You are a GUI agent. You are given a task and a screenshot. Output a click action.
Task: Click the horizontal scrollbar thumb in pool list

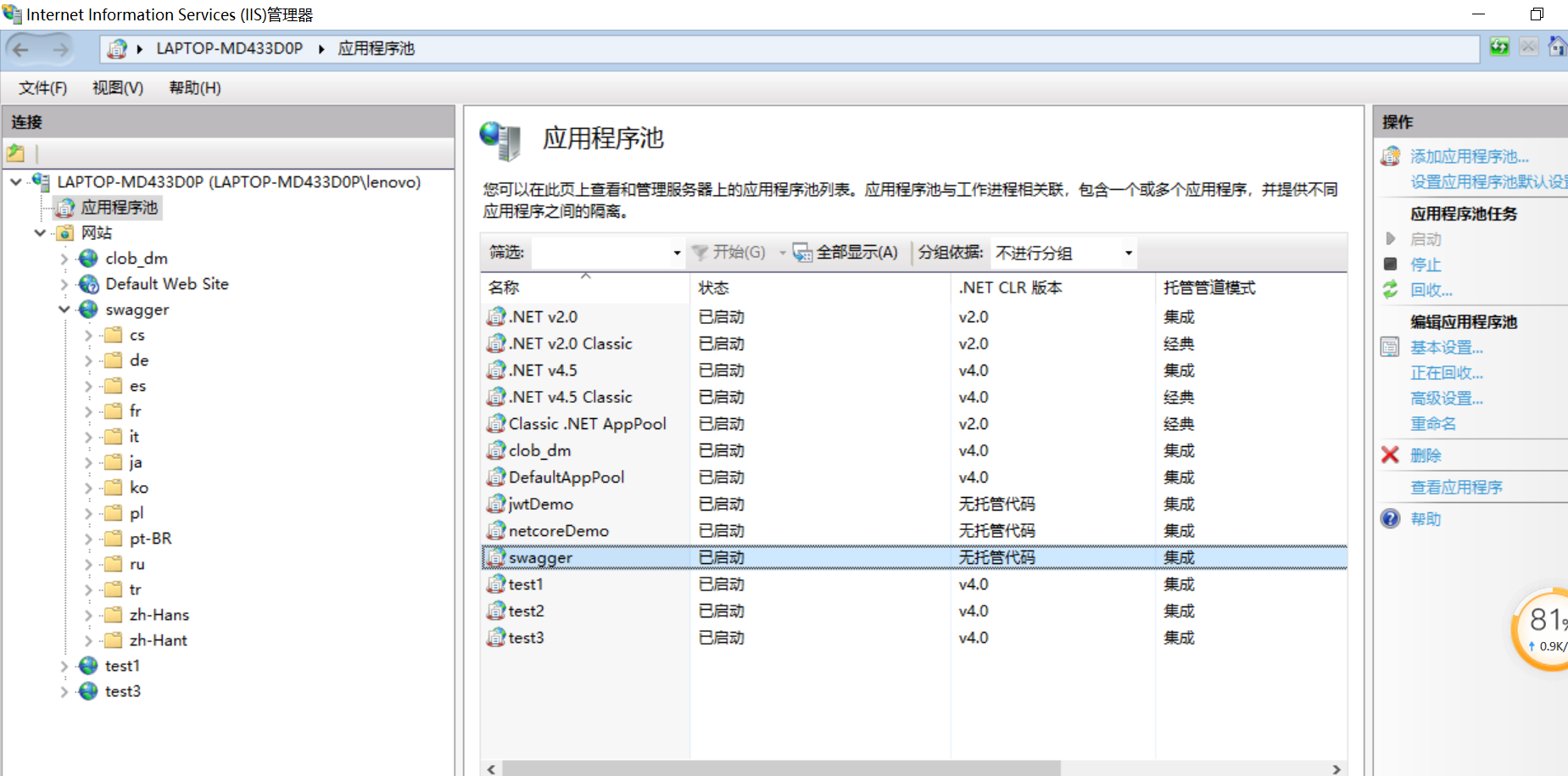(781, 768)
